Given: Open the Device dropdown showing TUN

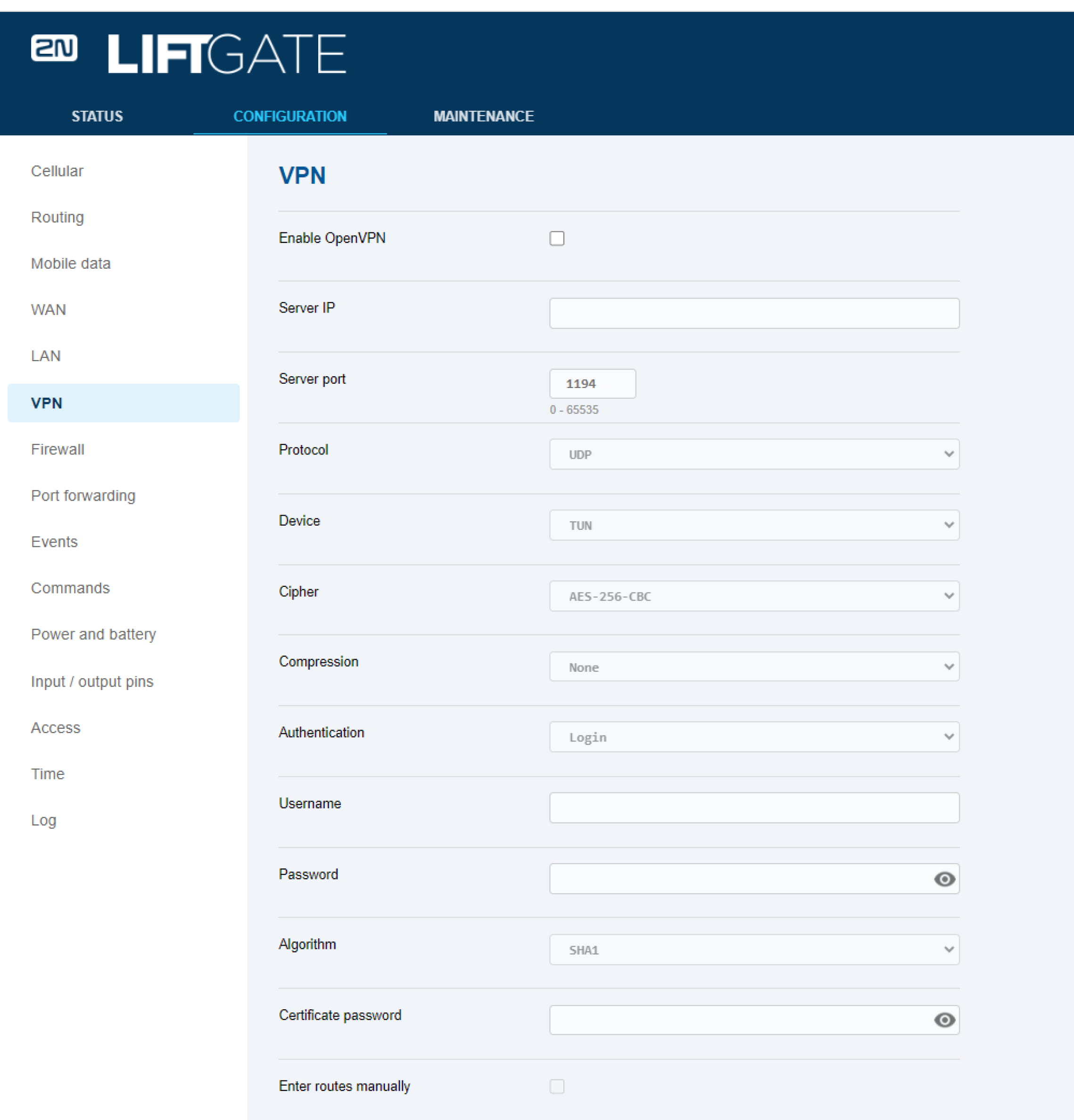Looking at the screenshot, I should pyautogui.click(x=754, y=525).
